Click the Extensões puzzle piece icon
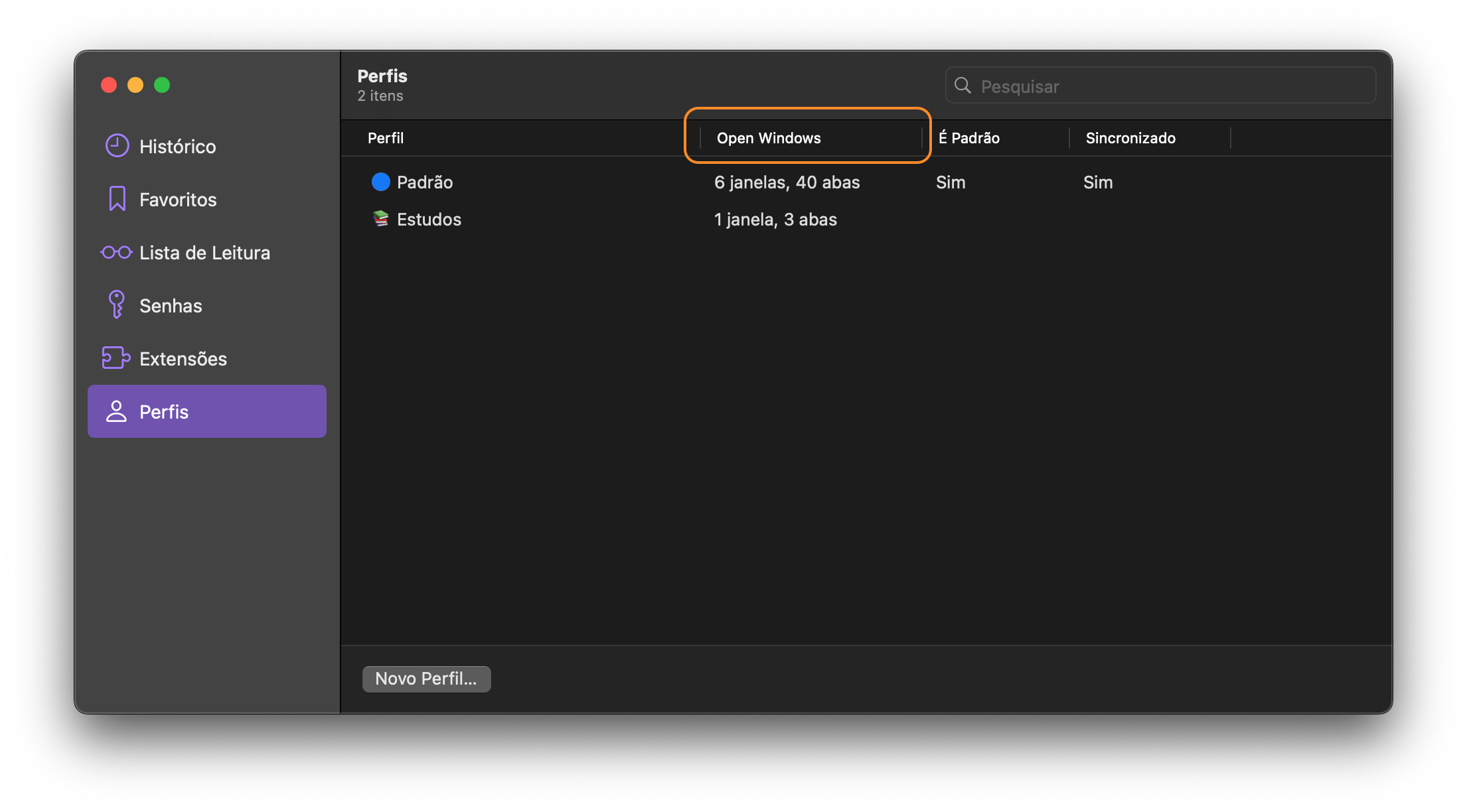 point(116,358)
